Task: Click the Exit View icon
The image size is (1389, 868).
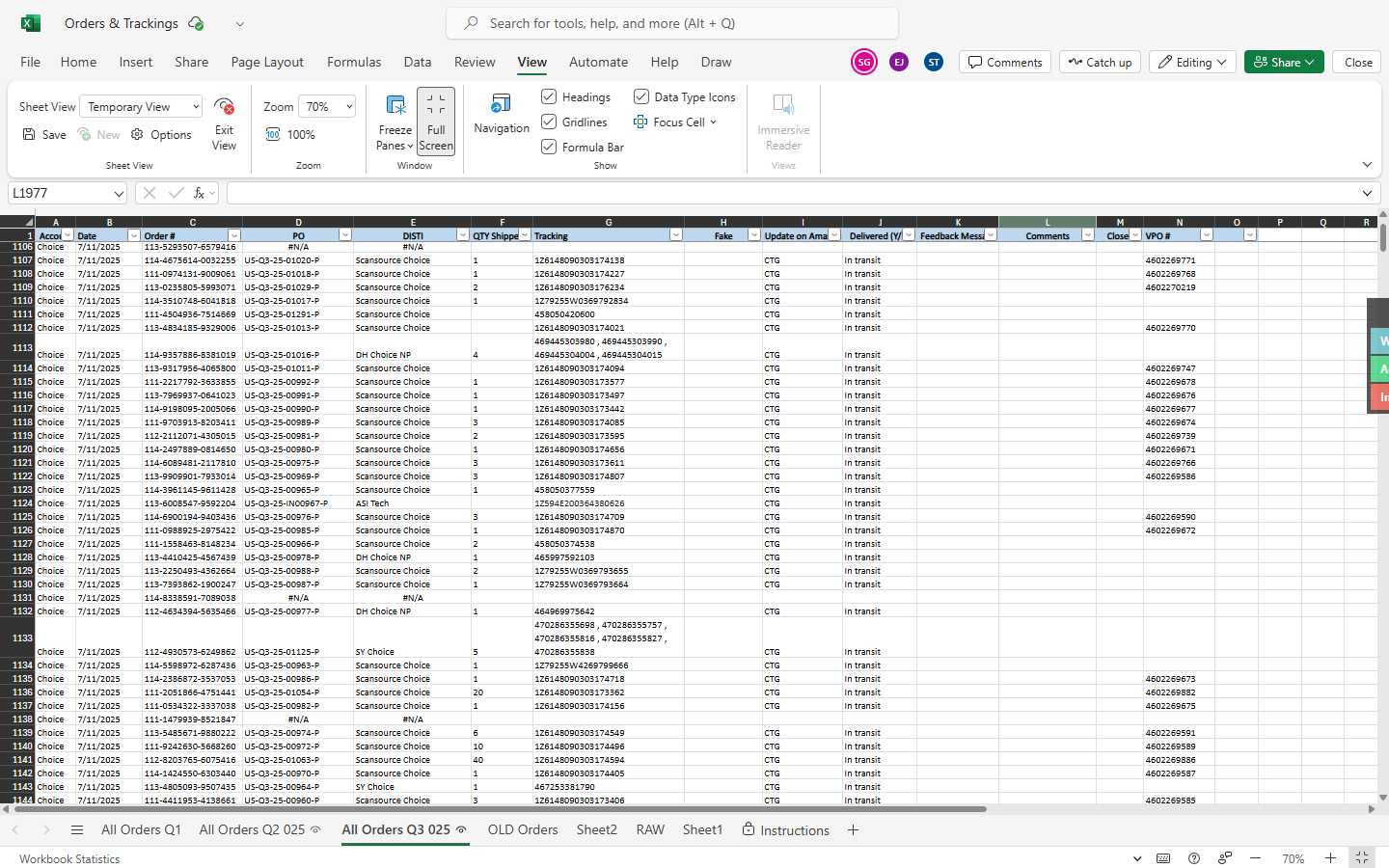Action: (224, 106)
